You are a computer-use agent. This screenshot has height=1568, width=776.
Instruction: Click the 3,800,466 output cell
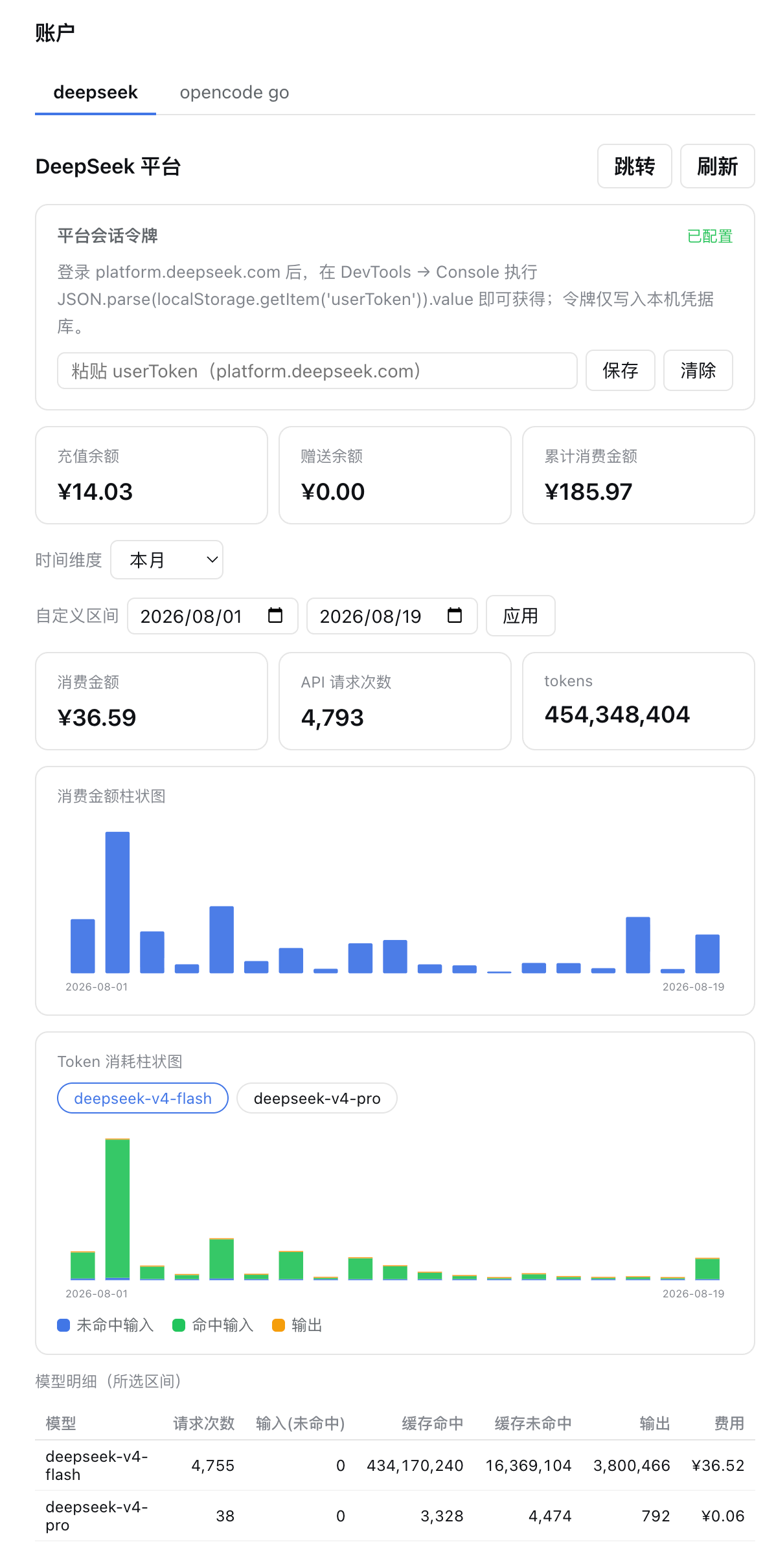point(632,1466)
